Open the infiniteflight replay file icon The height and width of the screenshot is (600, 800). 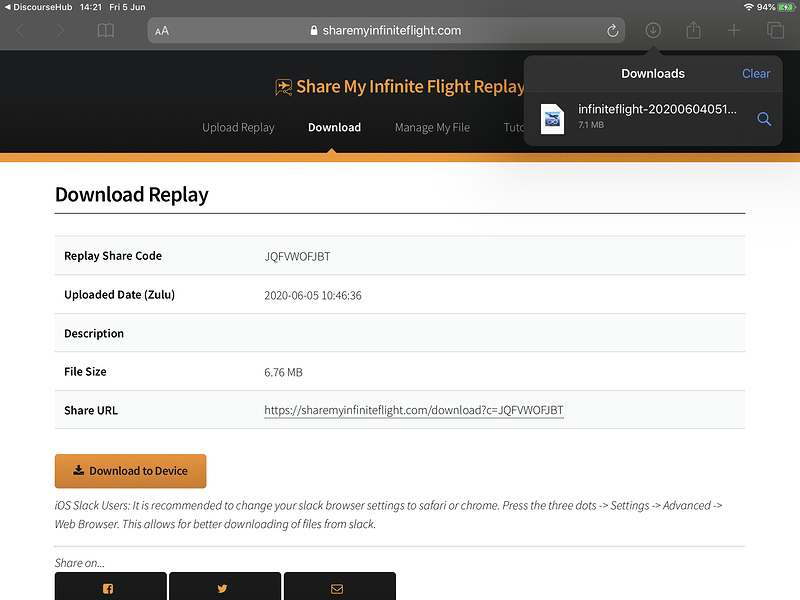pos(553,119)
